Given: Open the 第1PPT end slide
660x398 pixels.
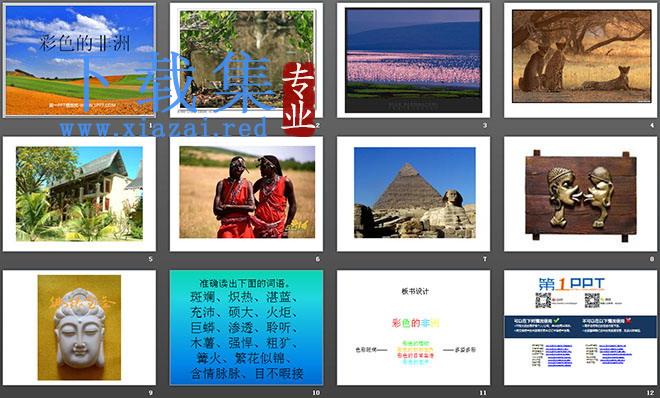Looking at the screenshot, I should pos(580,328).
